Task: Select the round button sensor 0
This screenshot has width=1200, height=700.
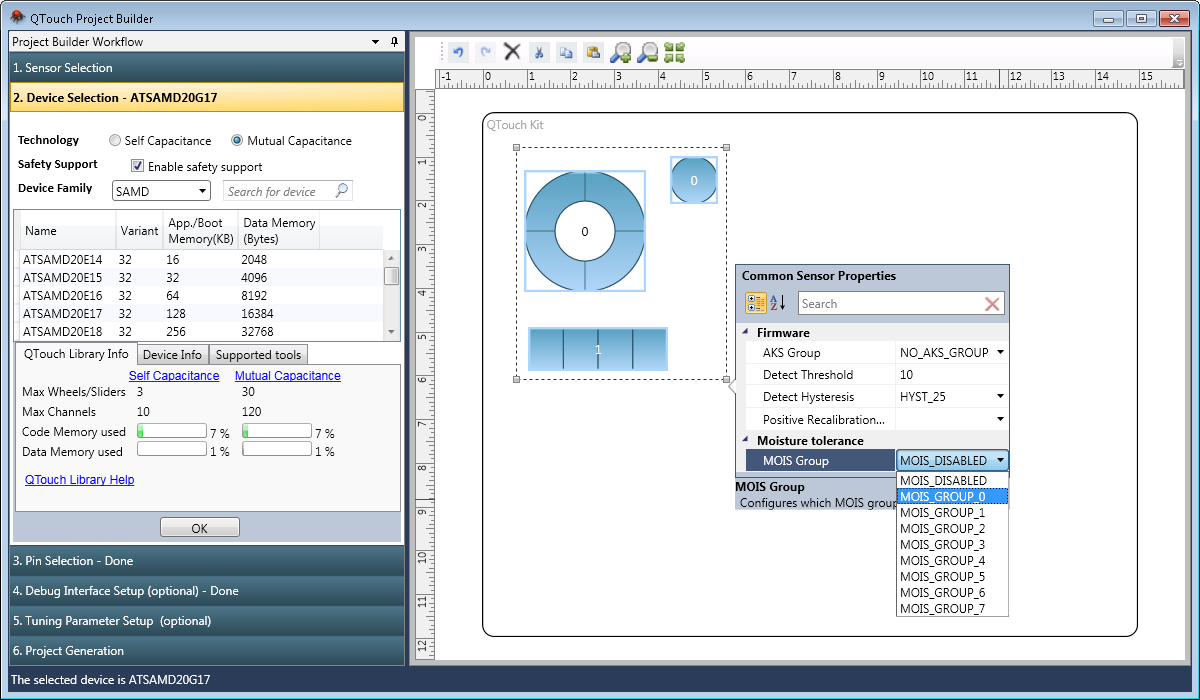Action: coord(693,181)
